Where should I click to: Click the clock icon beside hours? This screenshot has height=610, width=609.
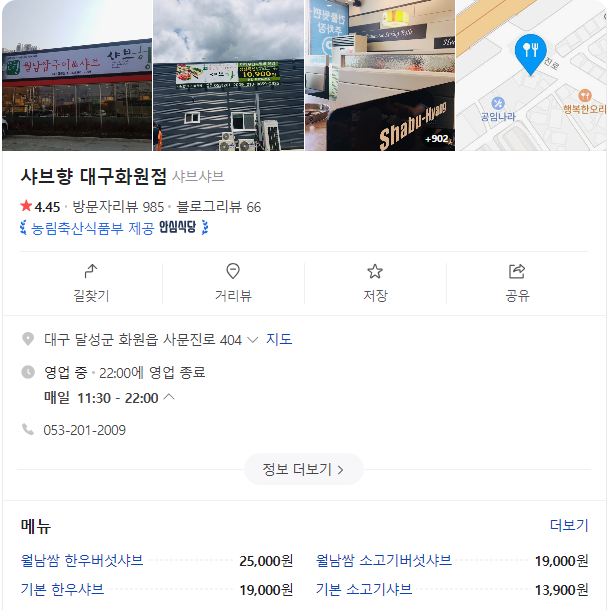pyautogui.click(x=28, y=372)
